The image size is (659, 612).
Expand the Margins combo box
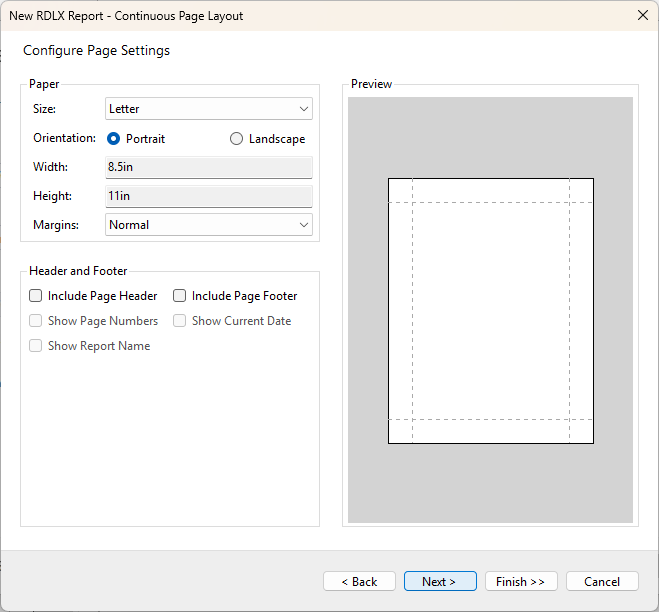click(208, 225)
